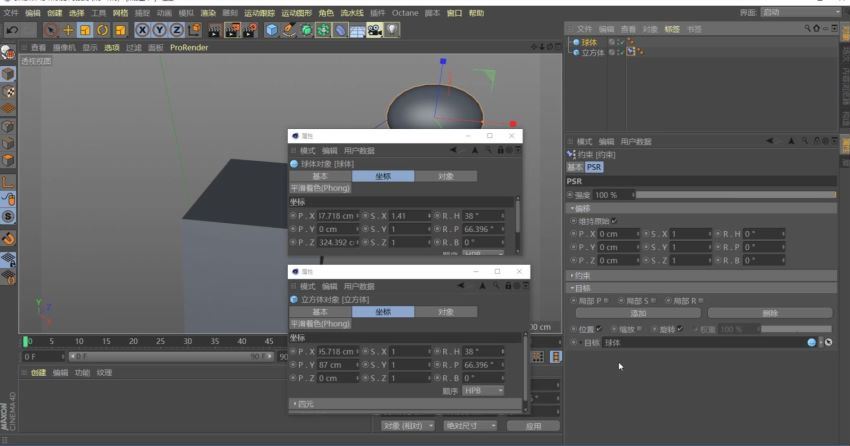This screenshot has height=446, width=850.
Task: Toggle the Y axis lock
Action: 159,30
